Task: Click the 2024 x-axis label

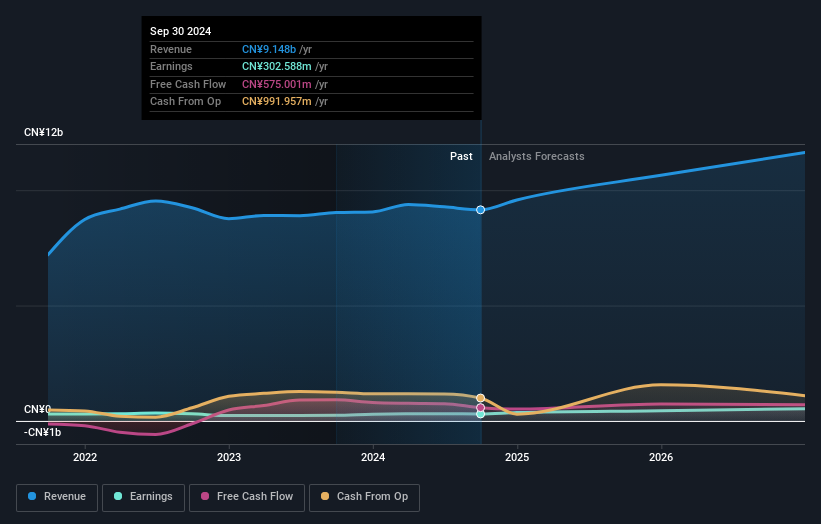Action: (x=373, y=457)
